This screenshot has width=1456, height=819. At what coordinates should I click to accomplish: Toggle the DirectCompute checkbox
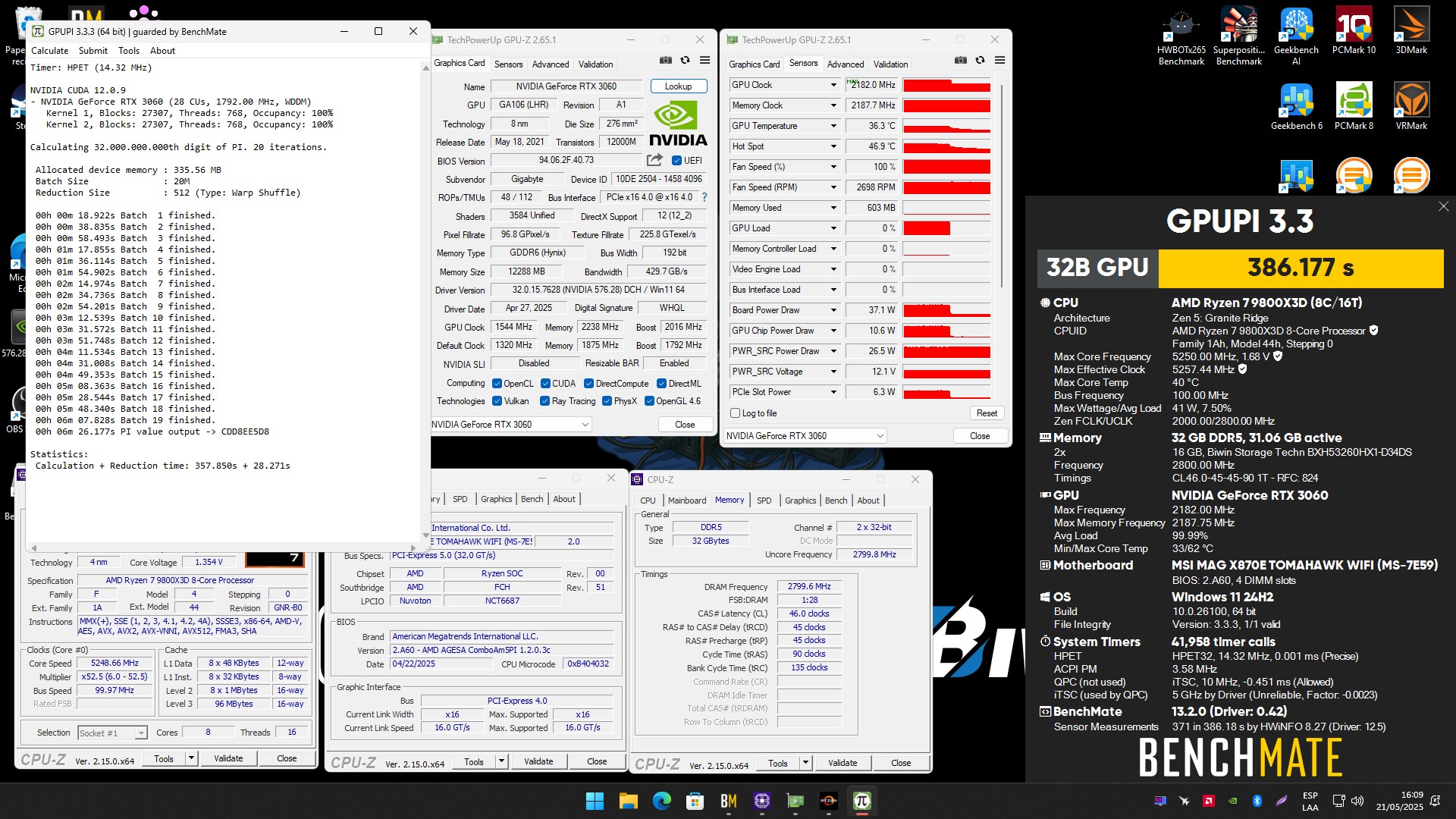coord(589,384)
